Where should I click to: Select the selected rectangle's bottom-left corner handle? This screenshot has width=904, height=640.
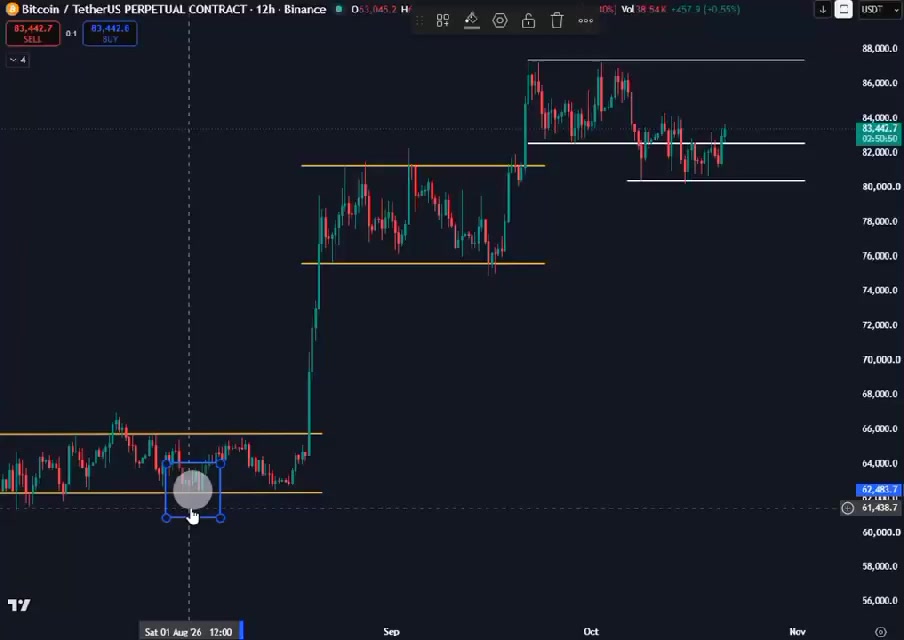[x=167, y=518]
